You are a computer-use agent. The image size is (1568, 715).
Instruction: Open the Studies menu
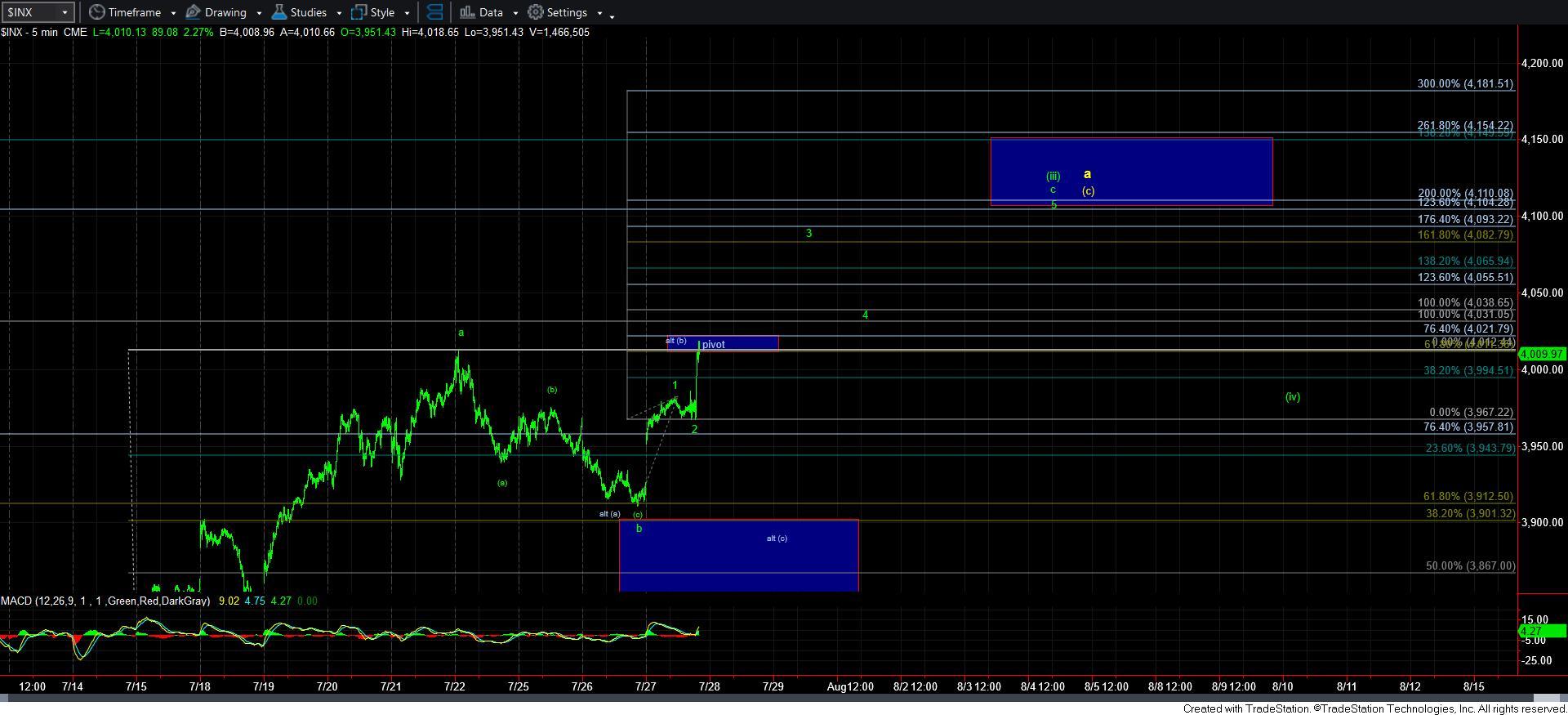click(299, 12)
